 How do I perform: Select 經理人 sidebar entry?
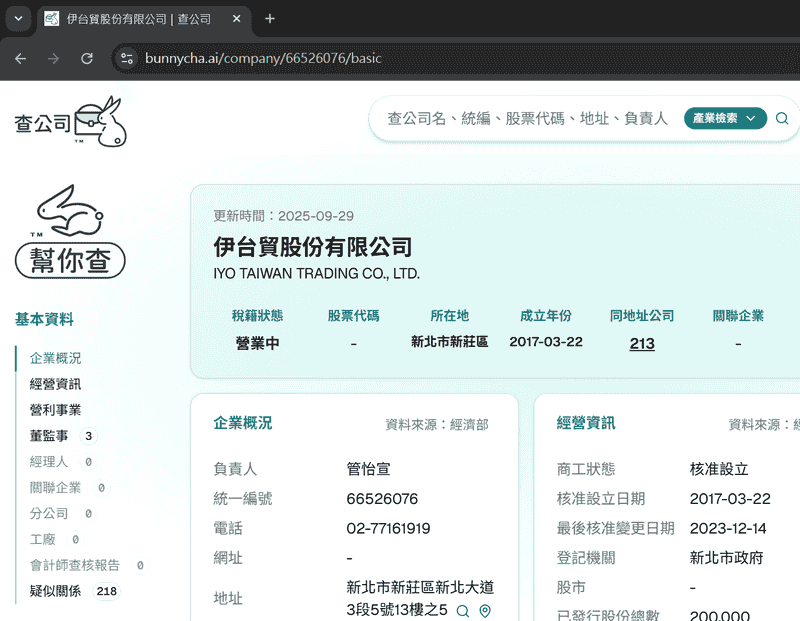click(49, 462)
